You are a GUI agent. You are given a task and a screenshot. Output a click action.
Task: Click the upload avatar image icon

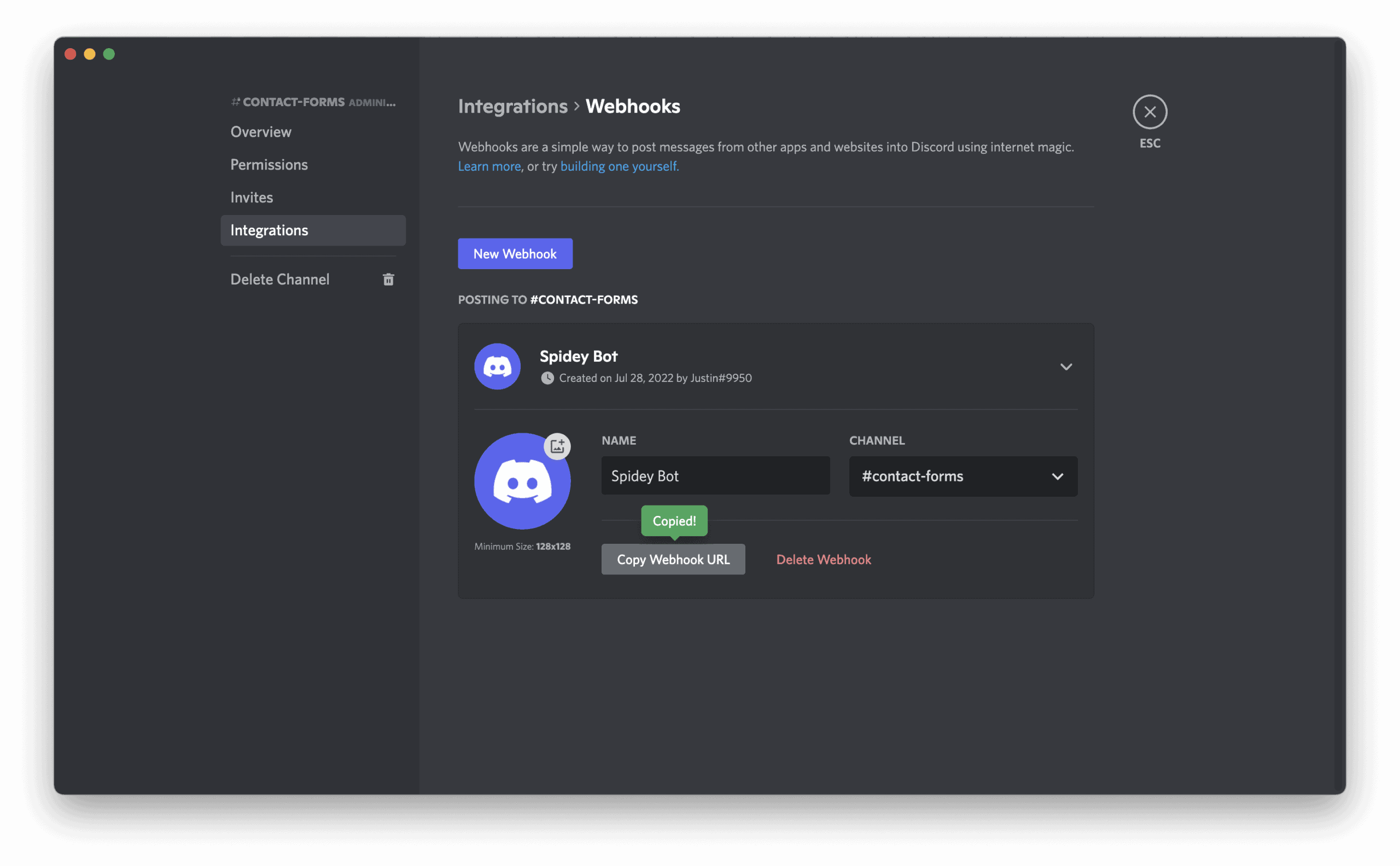(557, 446)
